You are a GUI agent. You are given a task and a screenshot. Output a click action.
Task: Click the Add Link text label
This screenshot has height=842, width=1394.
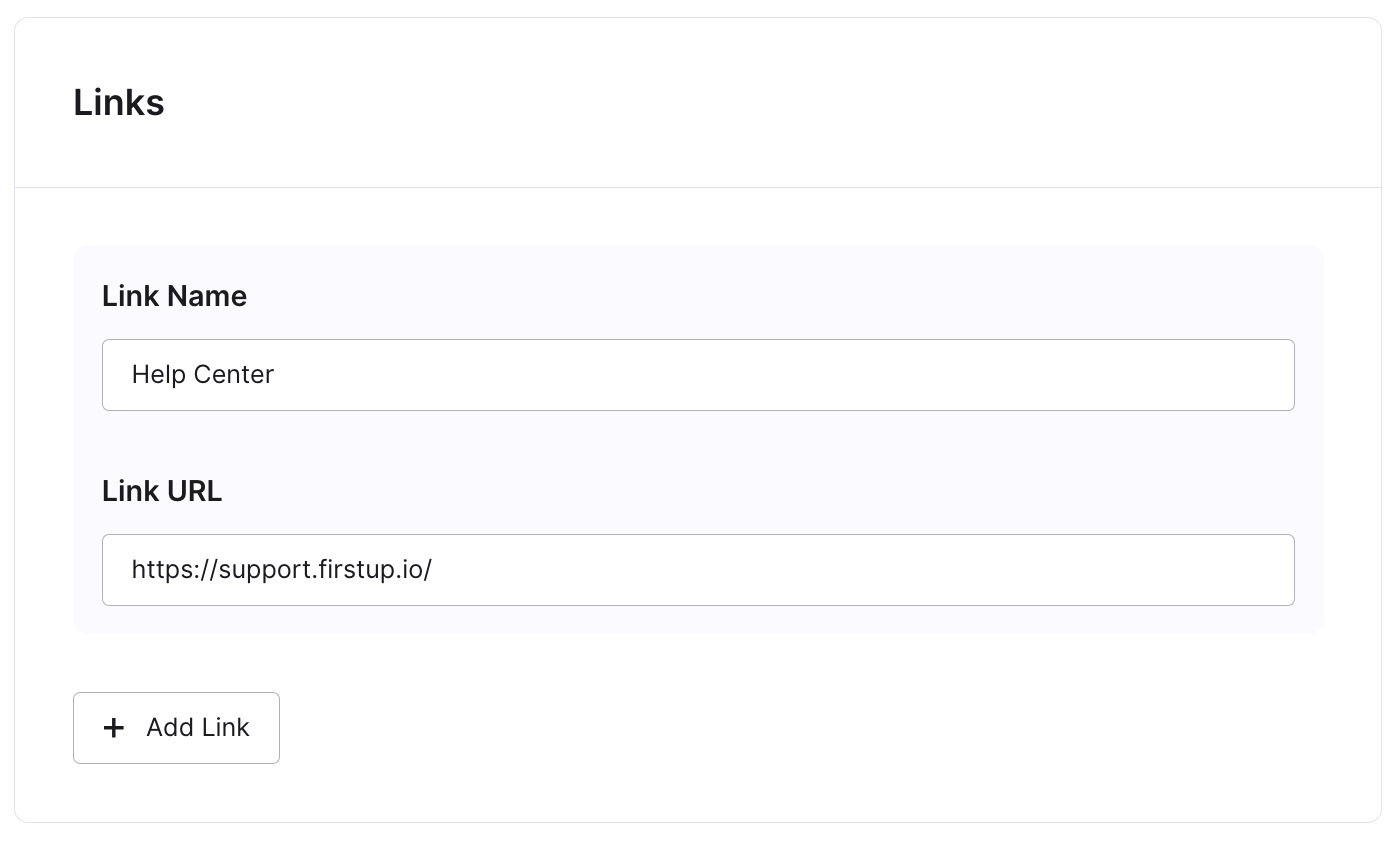pyautogui.click(x=198, y=728)
